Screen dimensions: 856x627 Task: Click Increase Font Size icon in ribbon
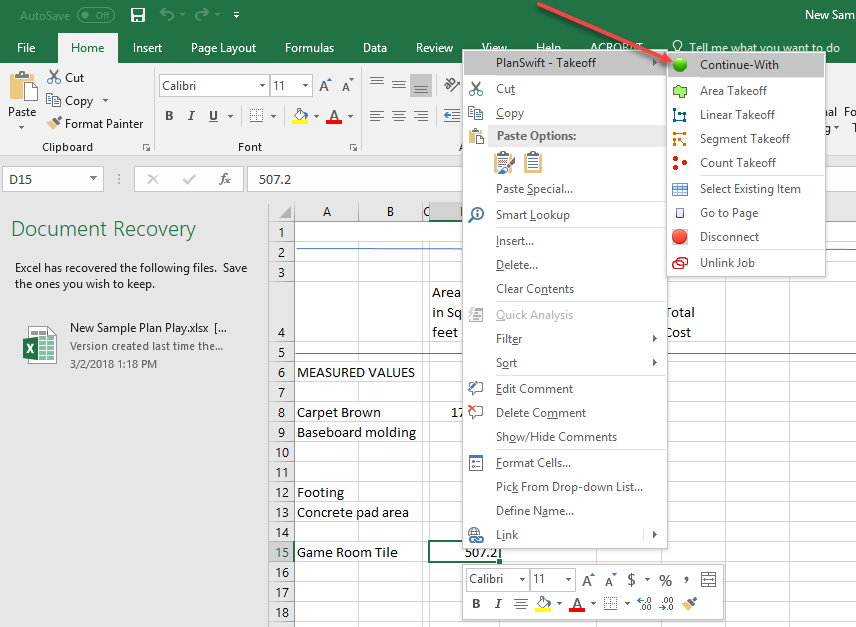(325, 86)
